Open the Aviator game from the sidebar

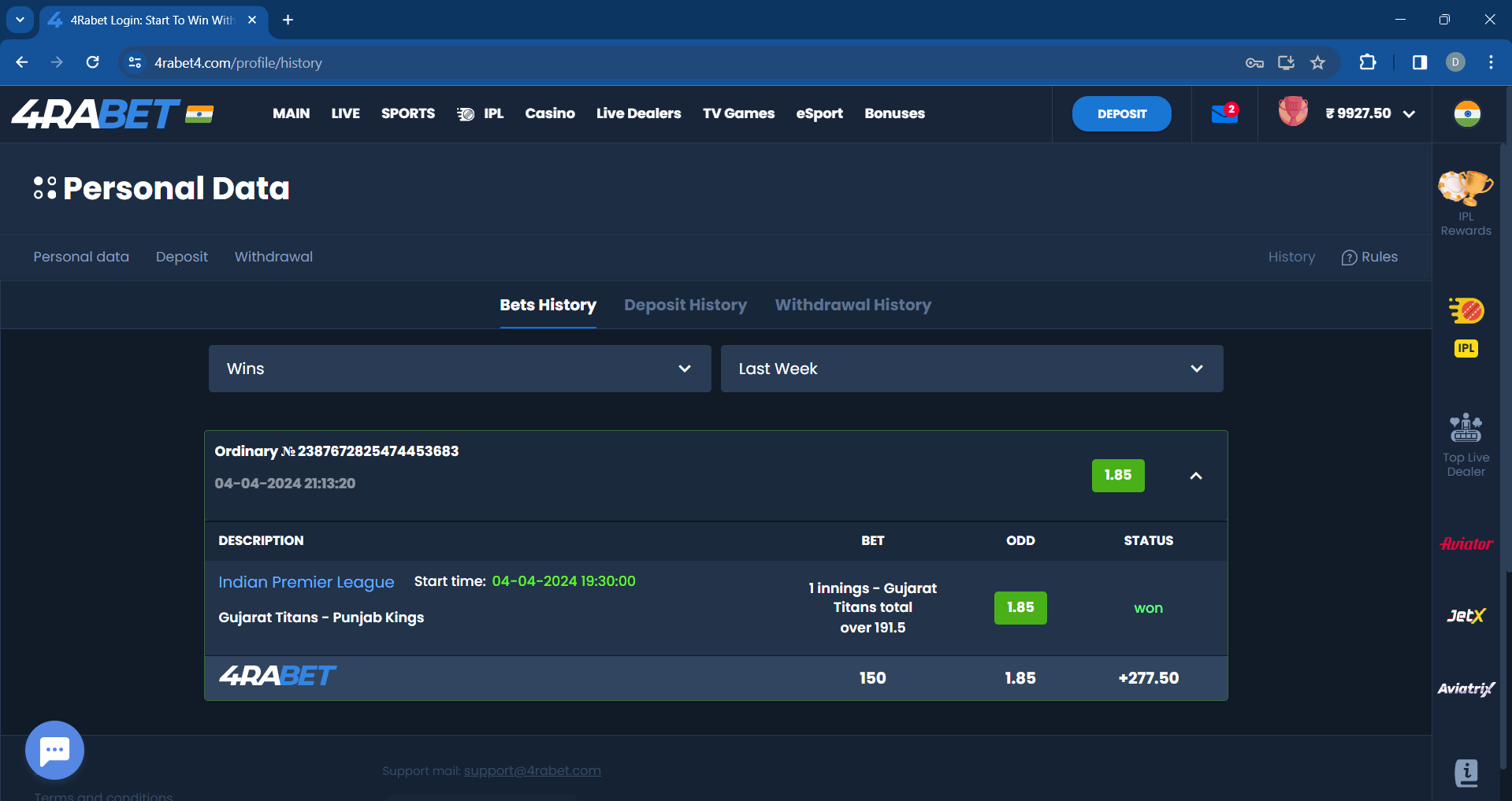[x=1466, y=543]
